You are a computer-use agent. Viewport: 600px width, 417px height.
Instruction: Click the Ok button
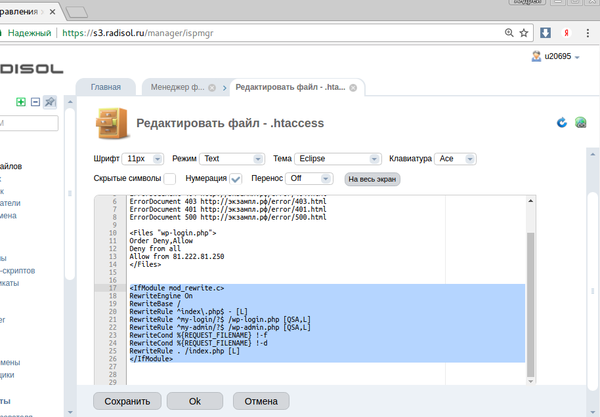195,401
